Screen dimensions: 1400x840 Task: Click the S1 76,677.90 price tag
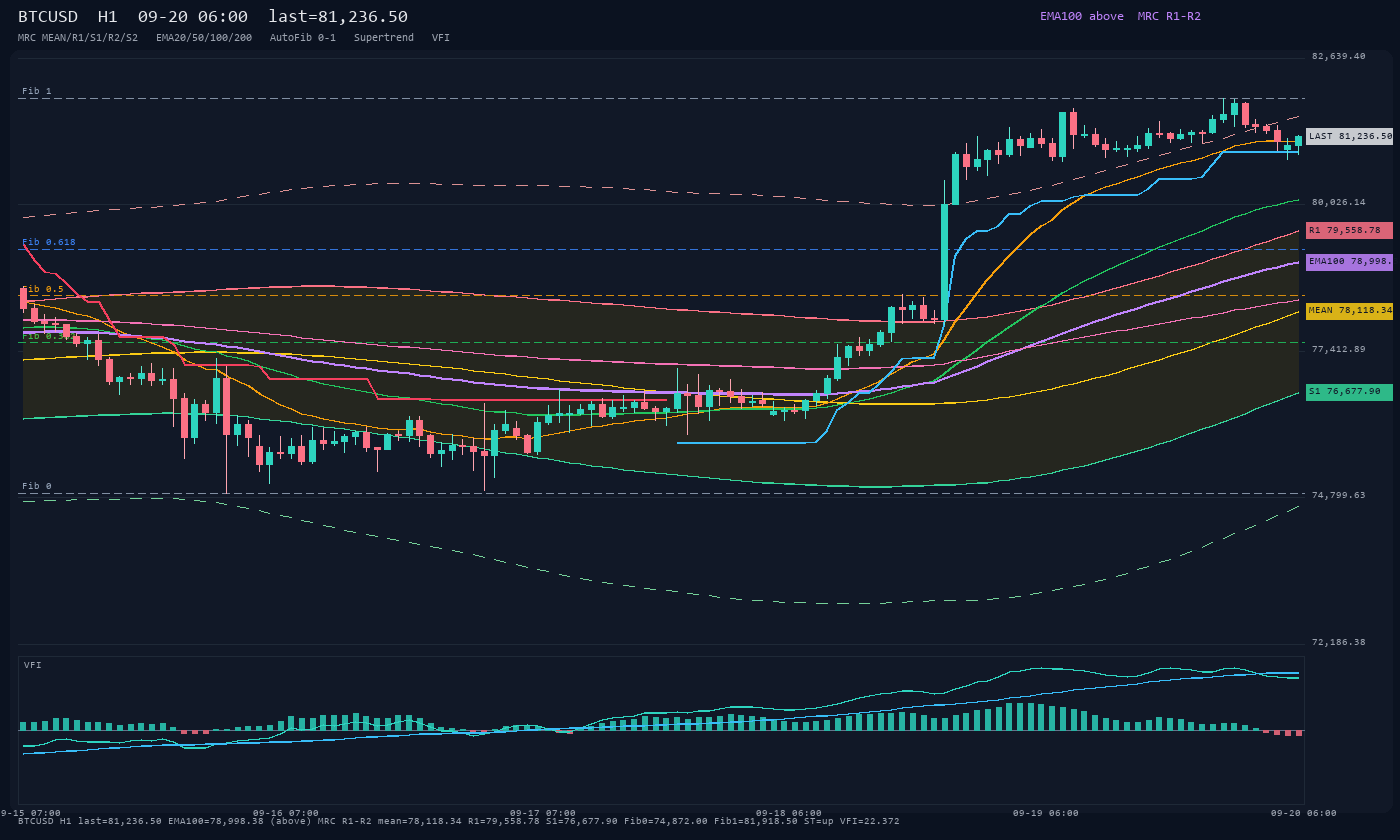(x=1349, y=392)
